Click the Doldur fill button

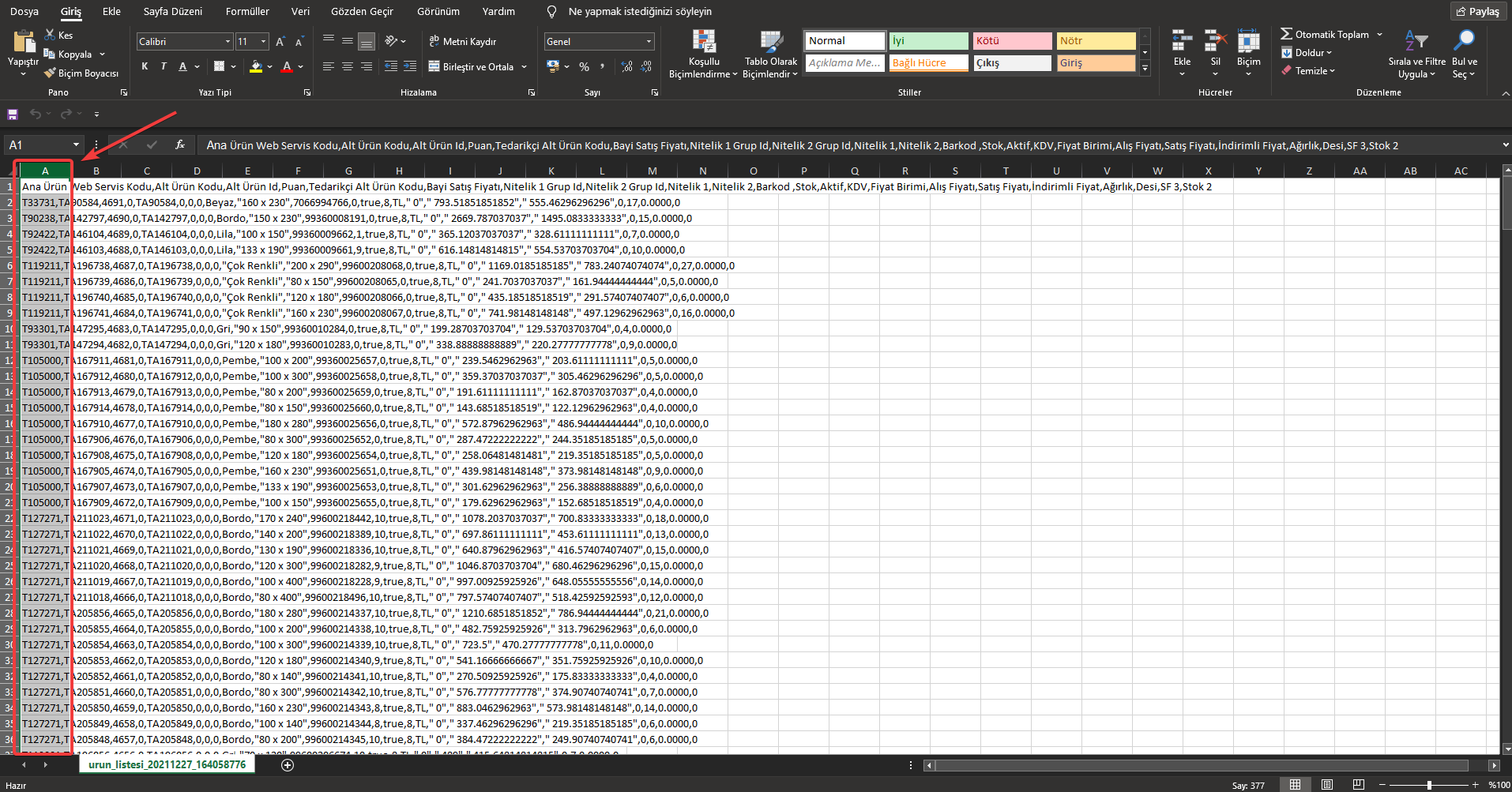point(1307,52)
